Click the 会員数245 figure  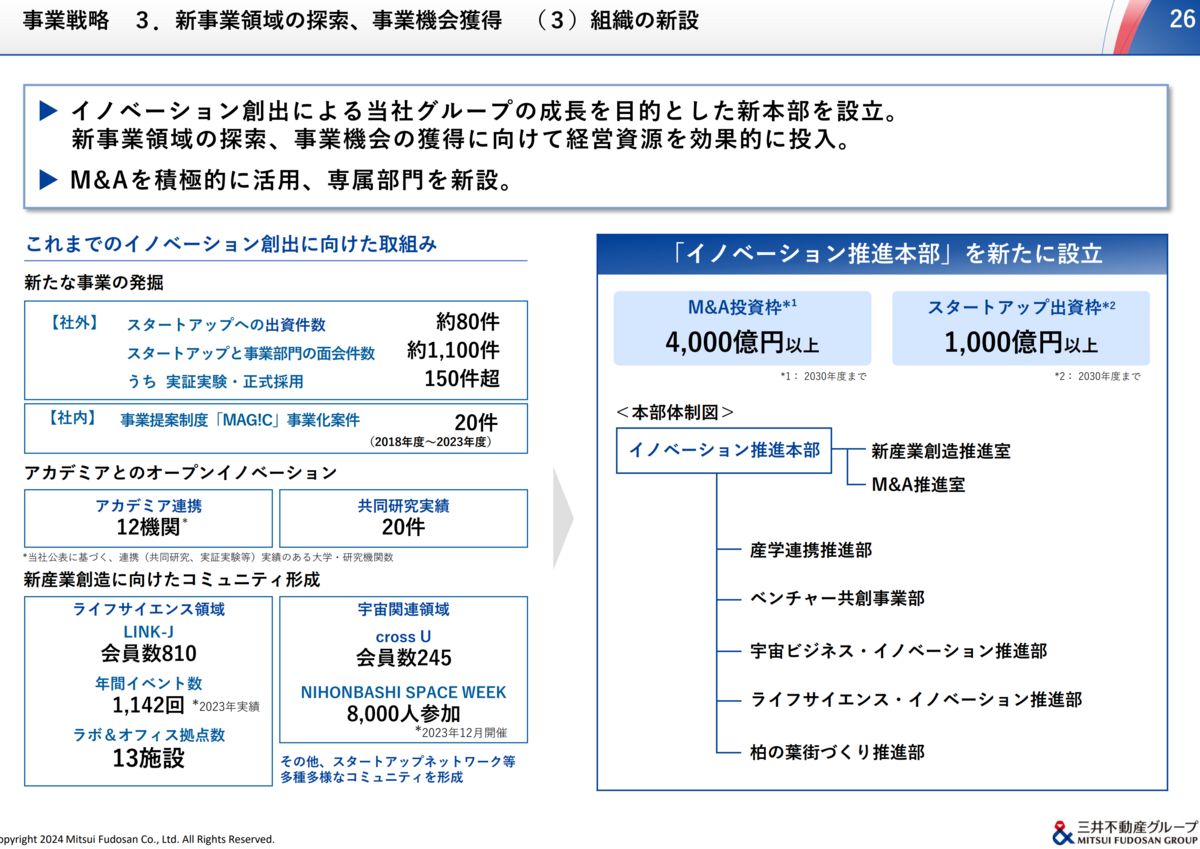(x=404, y=658)
